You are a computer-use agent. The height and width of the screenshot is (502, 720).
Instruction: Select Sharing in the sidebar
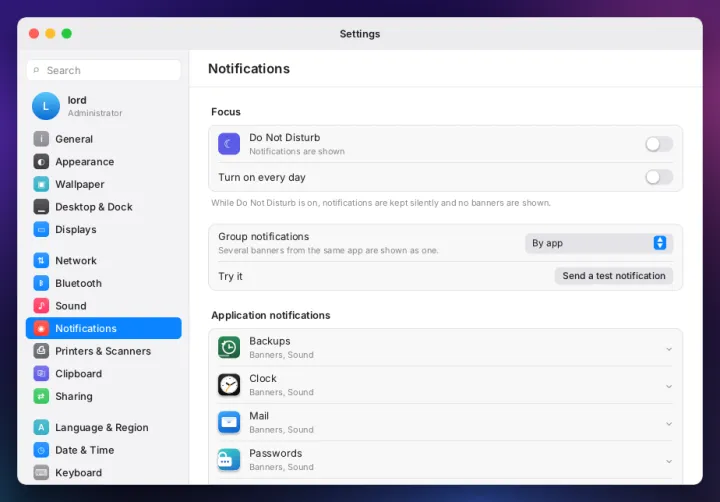click(104, 396)
